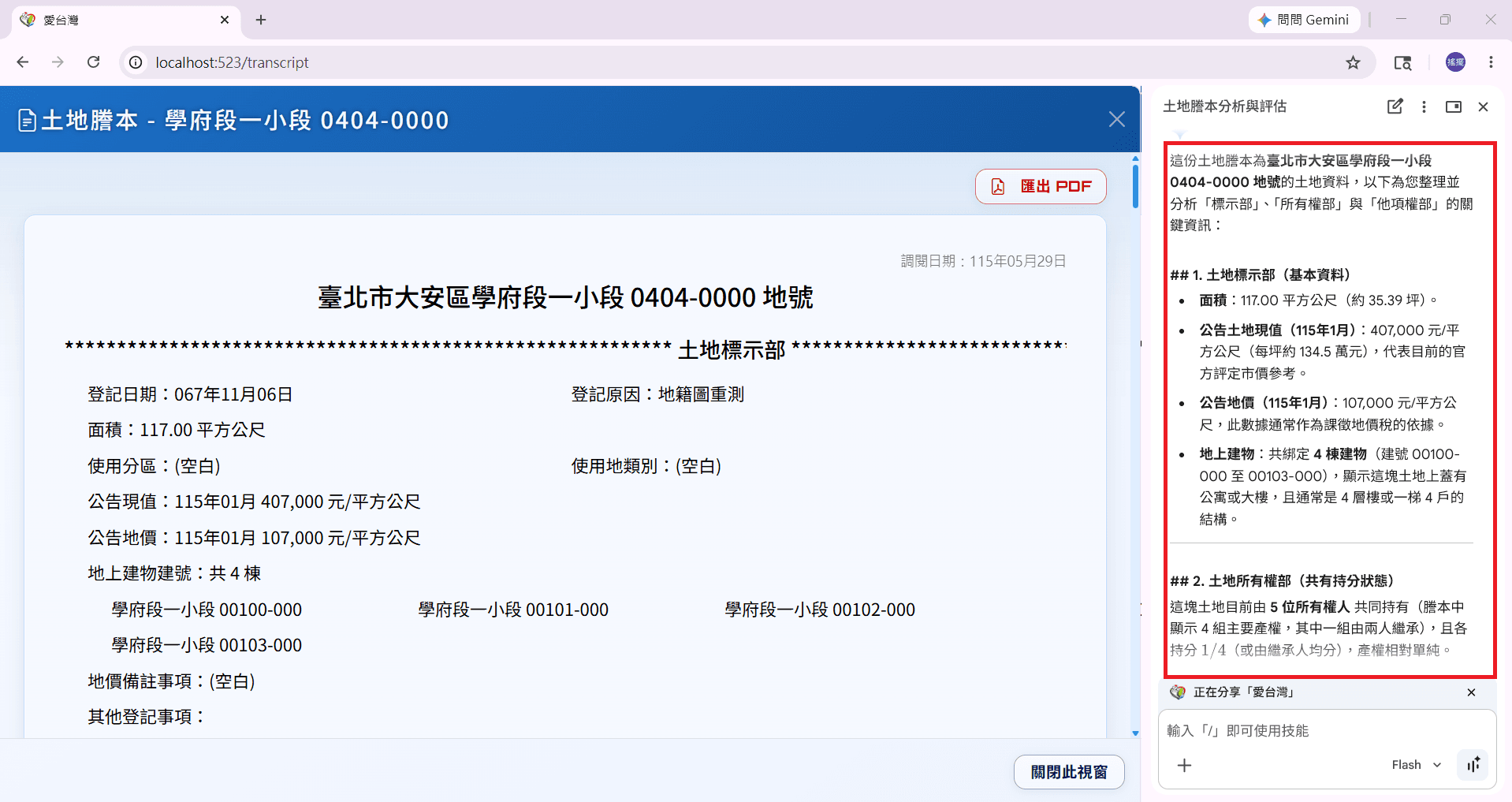This screenshot has height=802, width=1512.
Task: Click the document icon in dialog header
Action: pos(27,121)
